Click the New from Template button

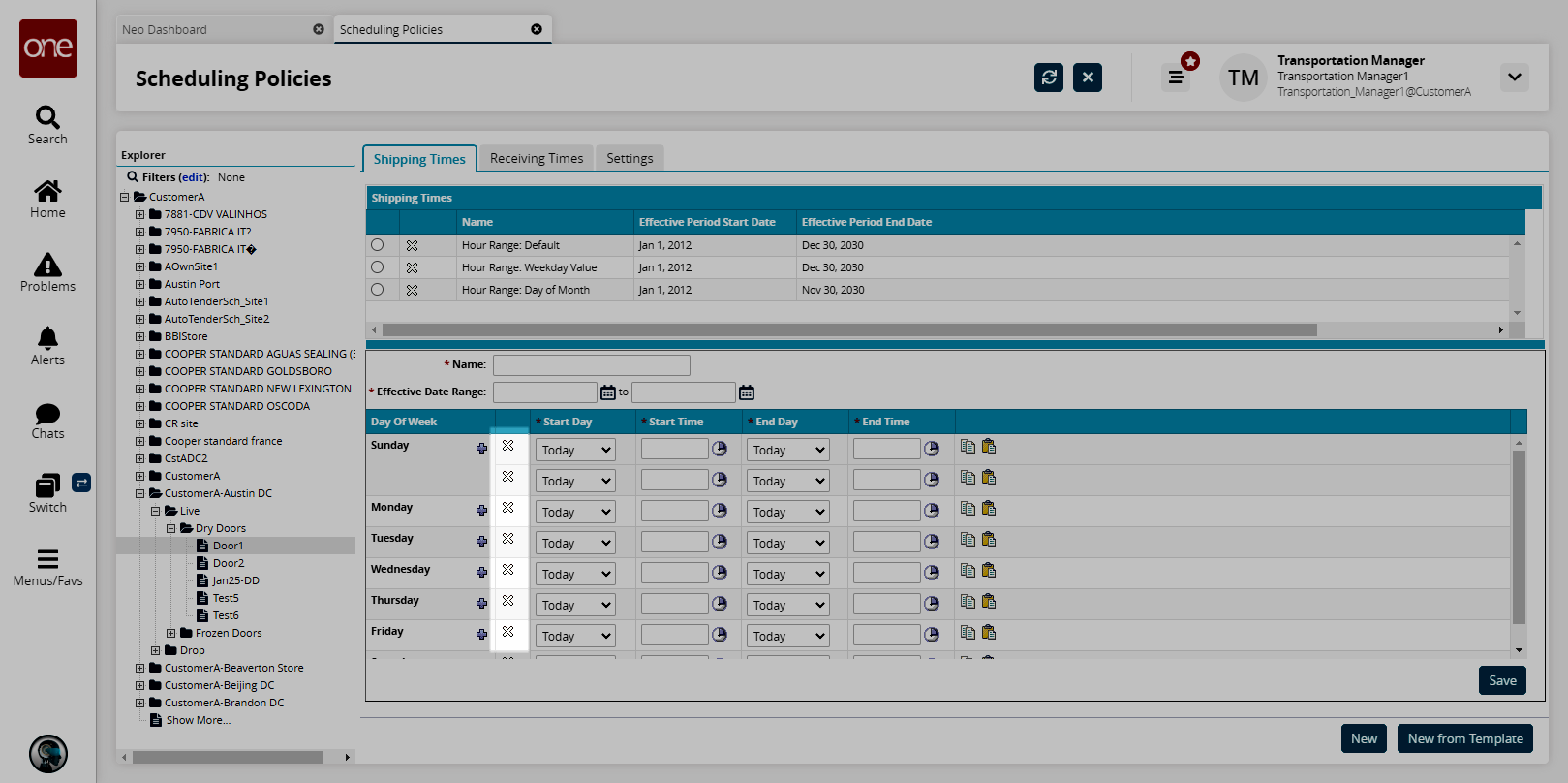[x=1464, y=738]
